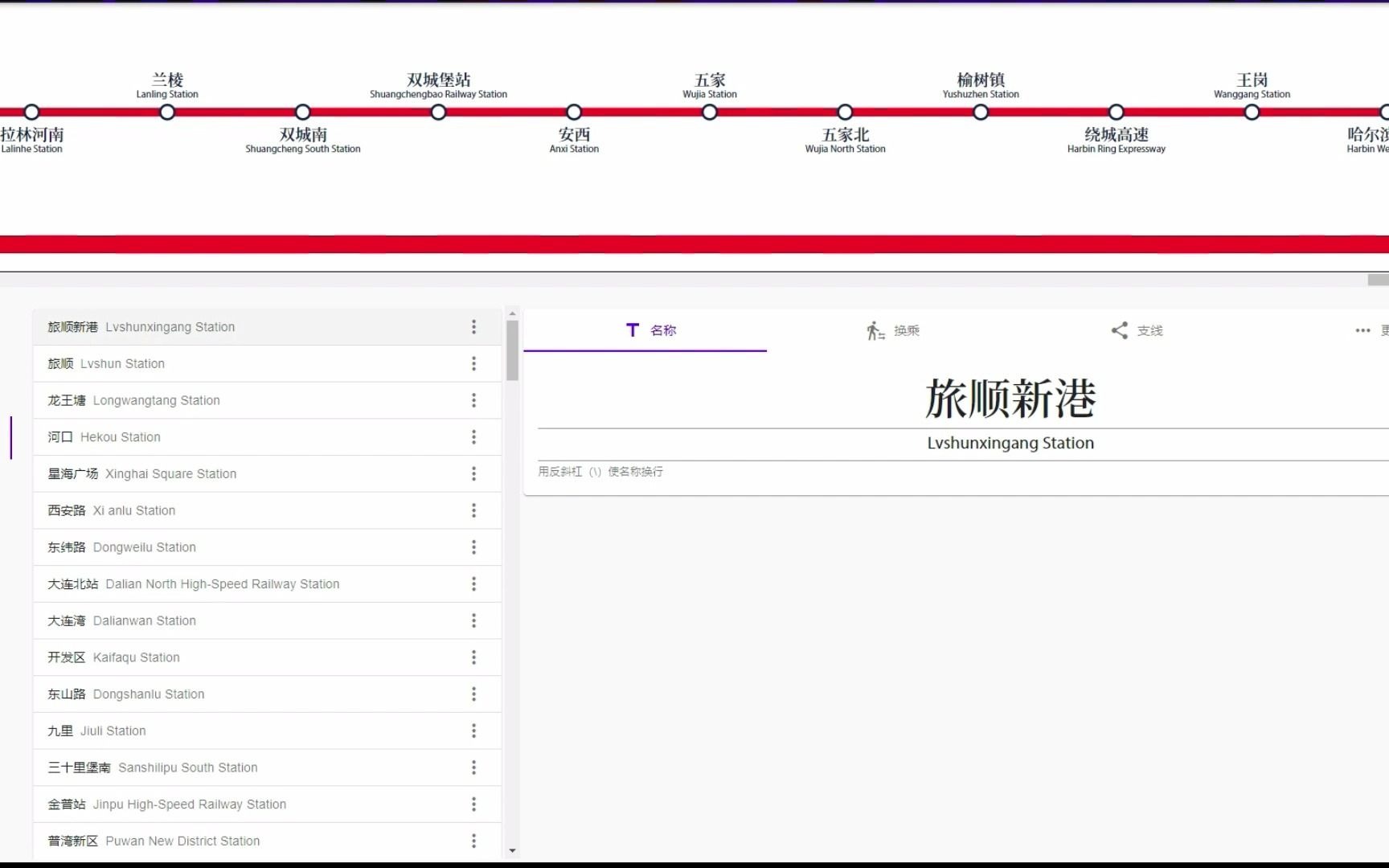Click the 安西 Anxi Station marker

click(574, 112)
